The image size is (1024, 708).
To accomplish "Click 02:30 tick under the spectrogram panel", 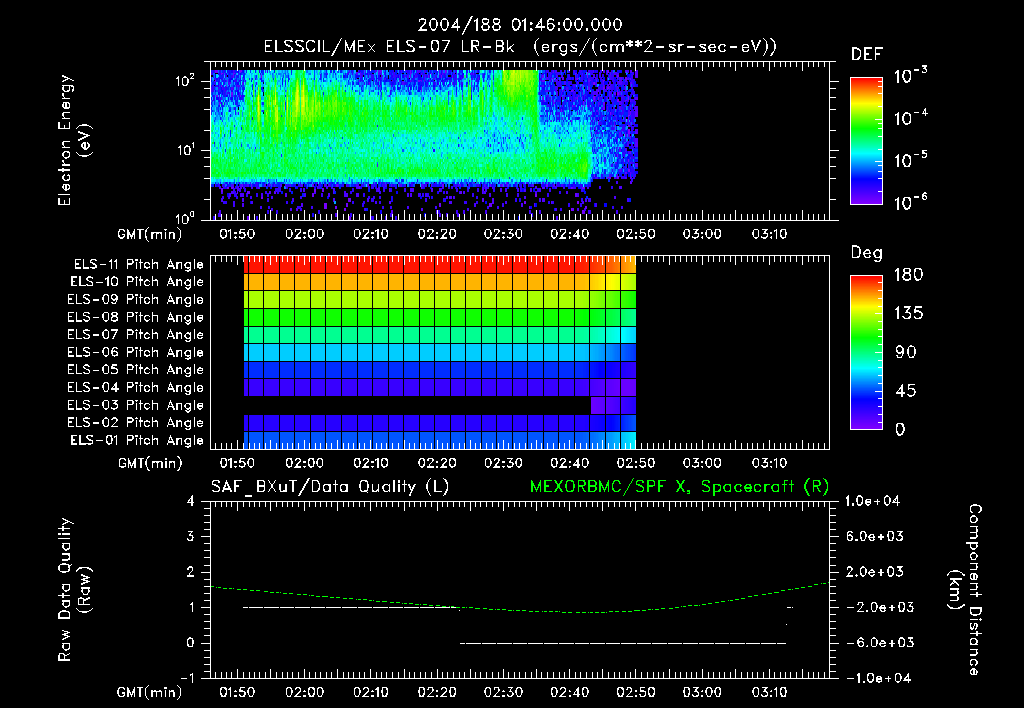I will (503, 234).
